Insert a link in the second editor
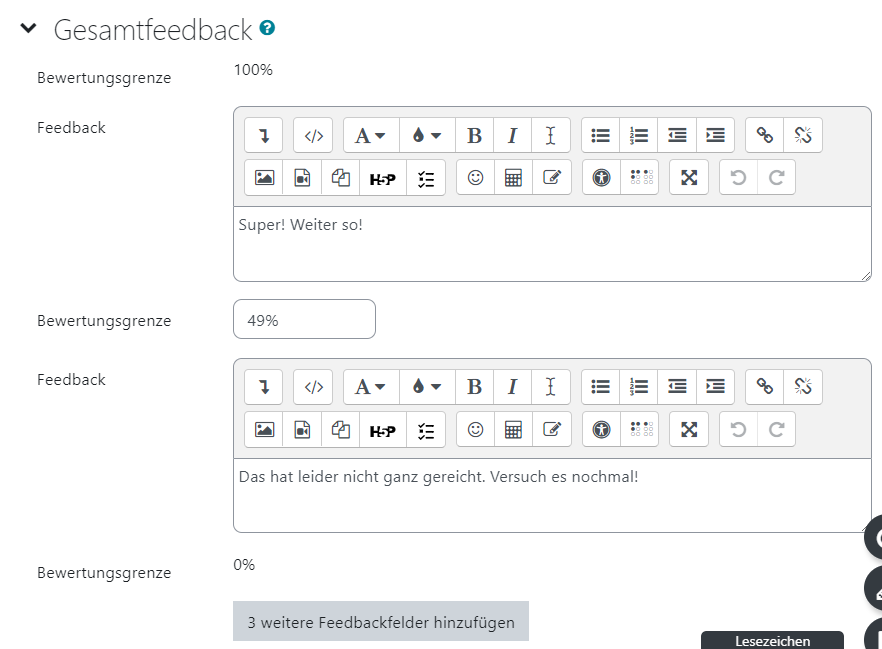This screenshot has height=649, width=882. [764, 387]
